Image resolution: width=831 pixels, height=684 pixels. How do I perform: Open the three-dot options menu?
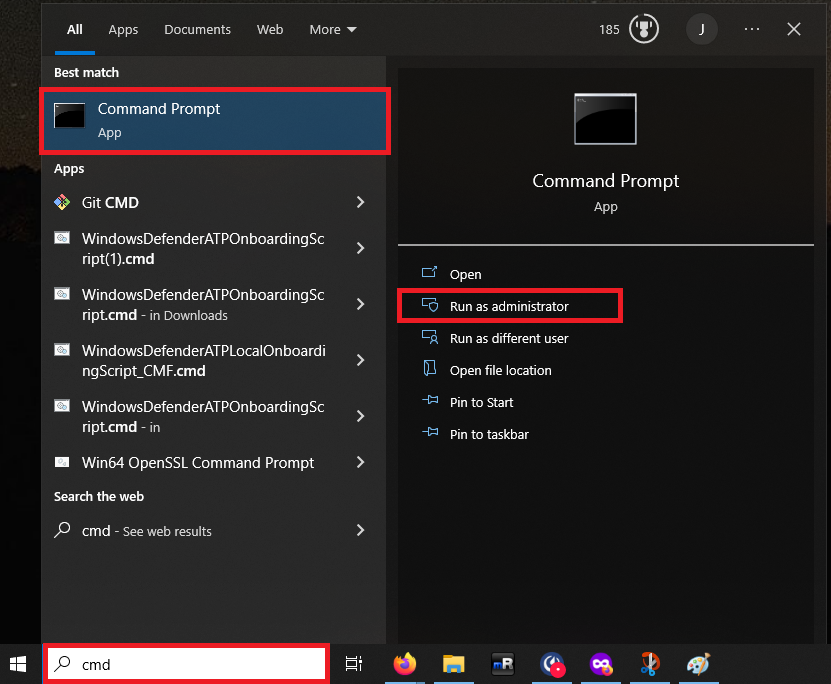(752, 29)
